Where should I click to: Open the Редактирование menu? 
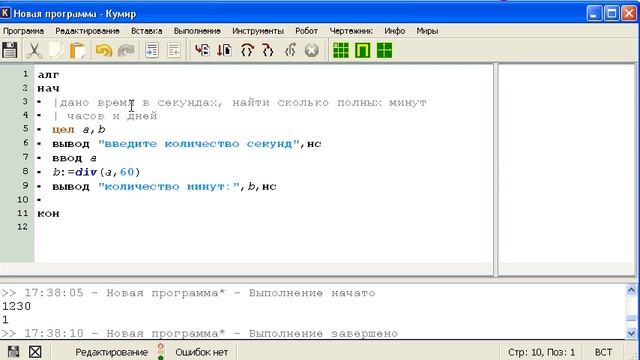click(87, 31)
